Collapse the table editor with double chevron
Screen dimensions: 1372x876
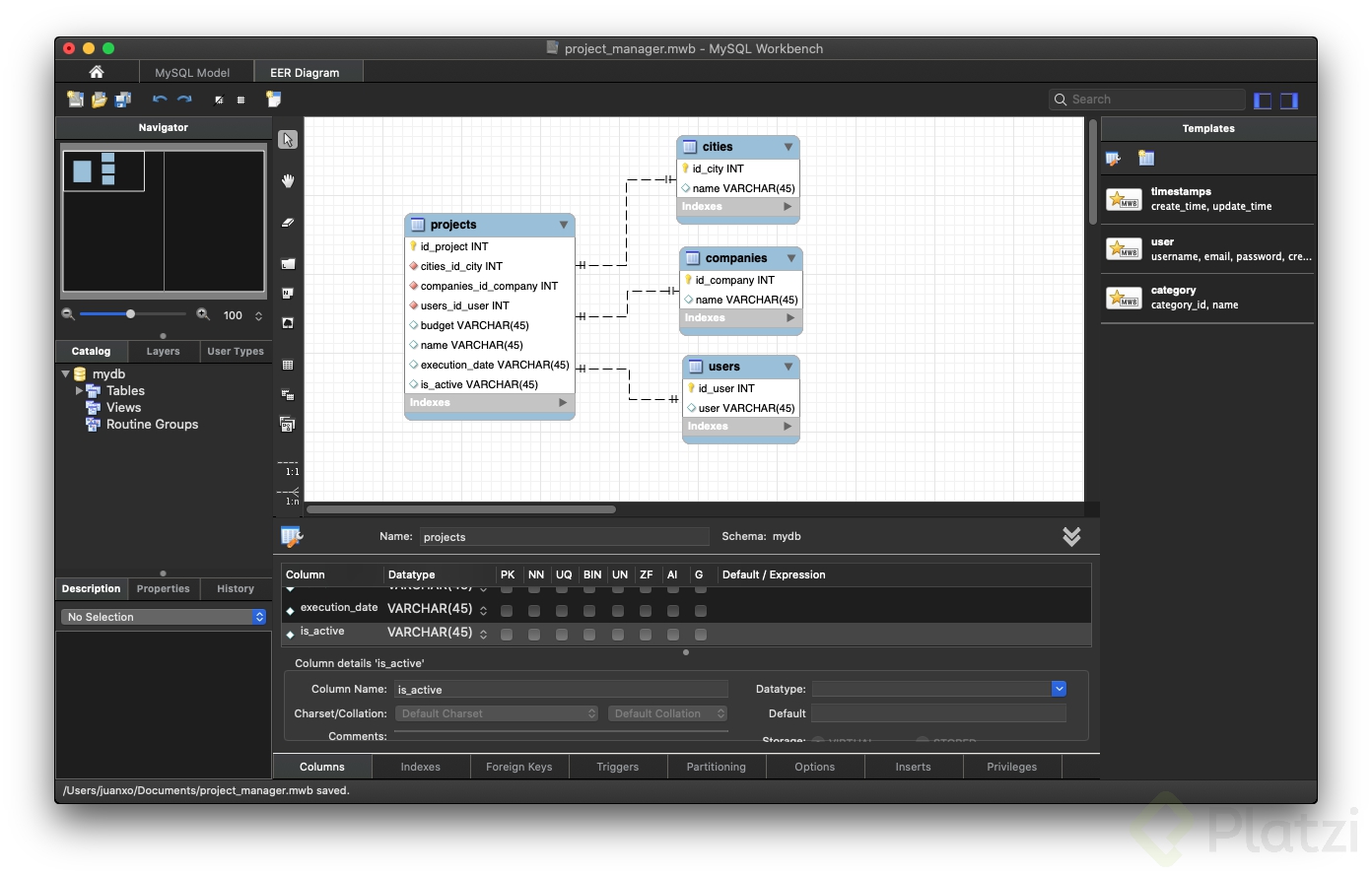[x=1071, y=536]
